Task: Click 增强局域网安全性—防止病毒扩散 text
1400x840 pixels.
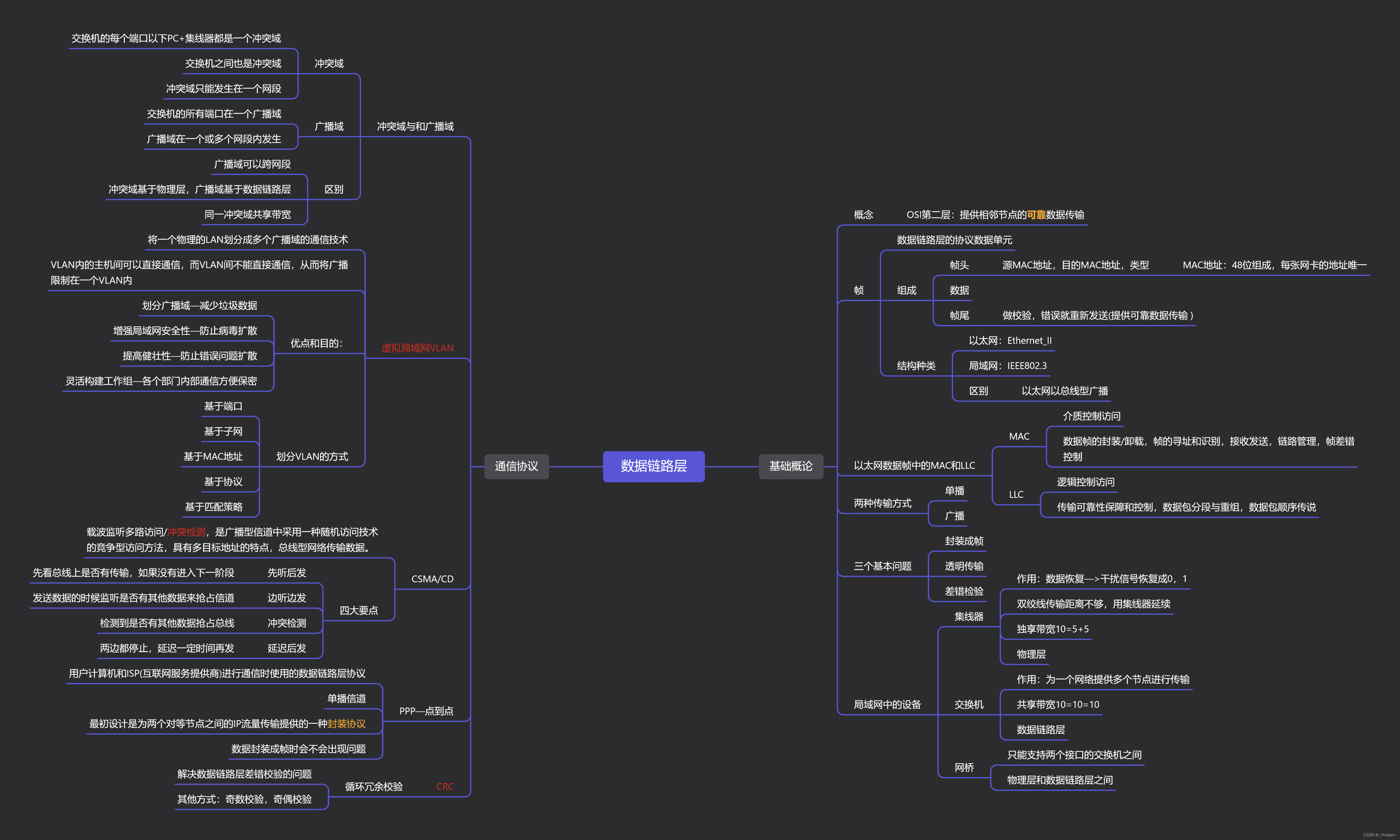Action: (x=185, y=330)
